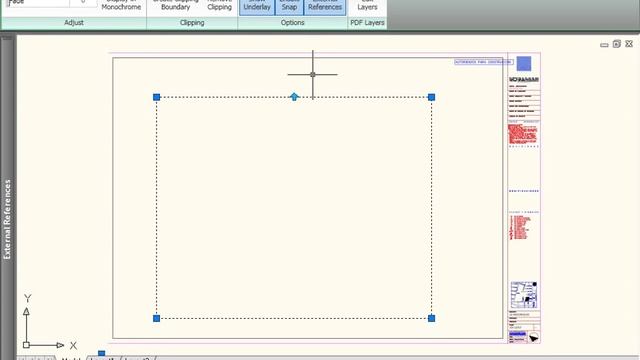The height and width of the screenshot is (360, 640).
Task: Toggle the Enable Snap option
Action: [289, 6]
